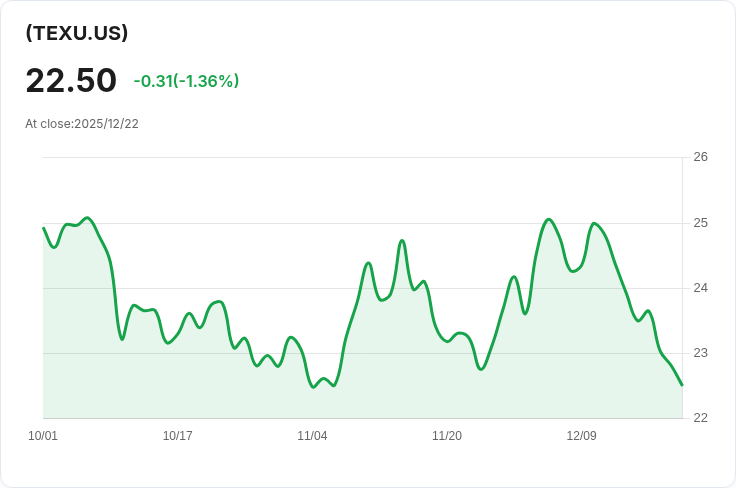This screenshot has height=488, width=736.
Task: Select the 11/04 date on the x-axis
Action: click(312, 436)
